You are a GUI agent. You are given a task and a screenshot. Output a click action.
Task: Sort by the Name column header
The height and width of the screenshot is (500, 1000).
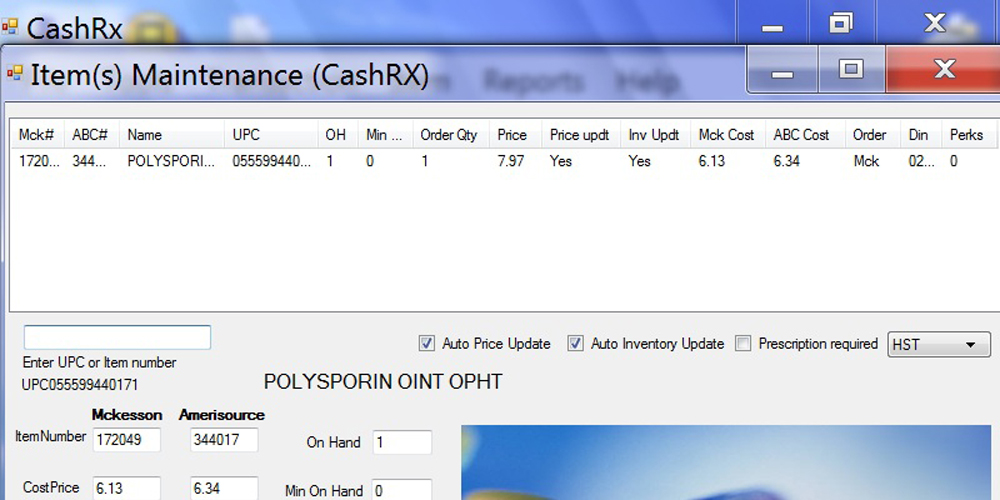coord(172,135)
